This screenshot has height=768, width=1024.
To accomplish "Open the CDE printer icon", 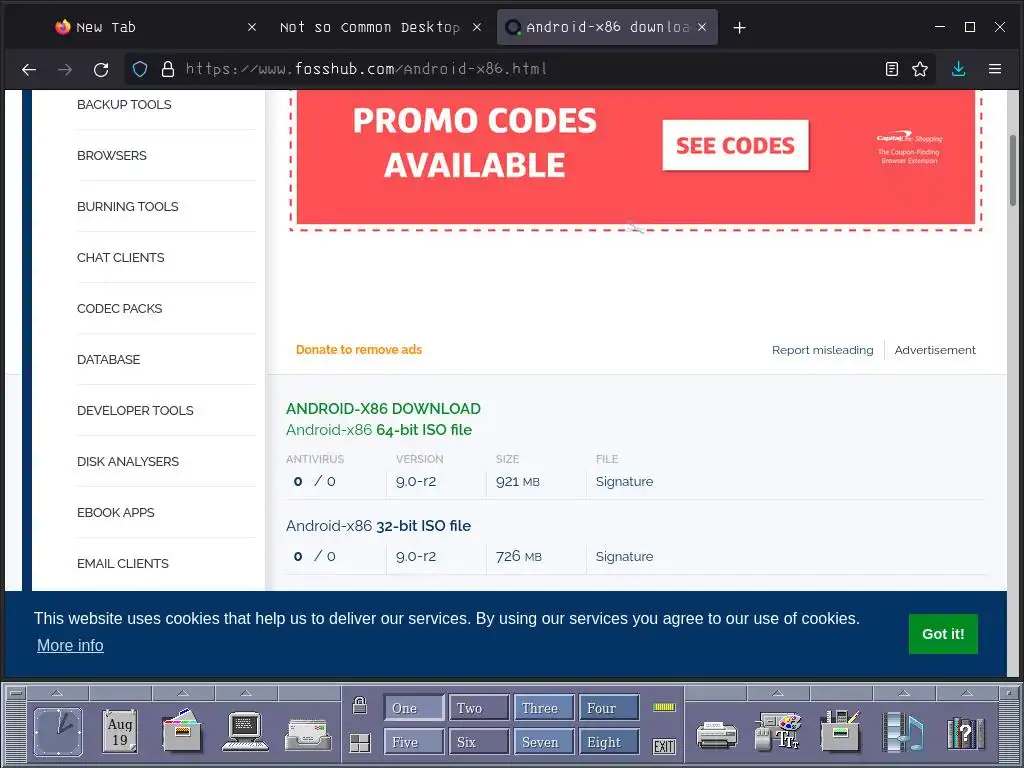I will point(716,735).
